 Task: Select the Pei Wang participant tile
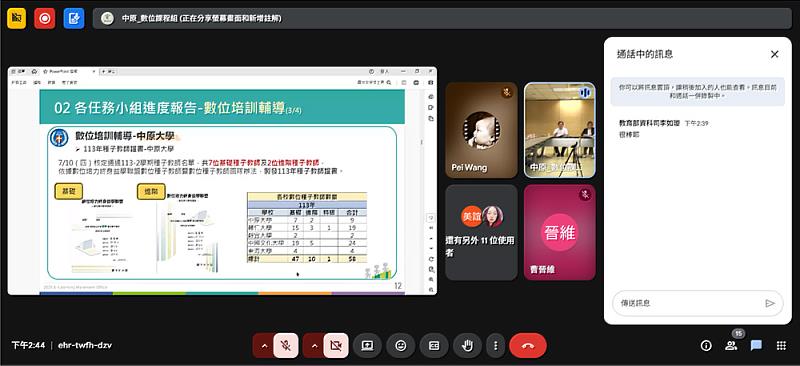point(482,130)
